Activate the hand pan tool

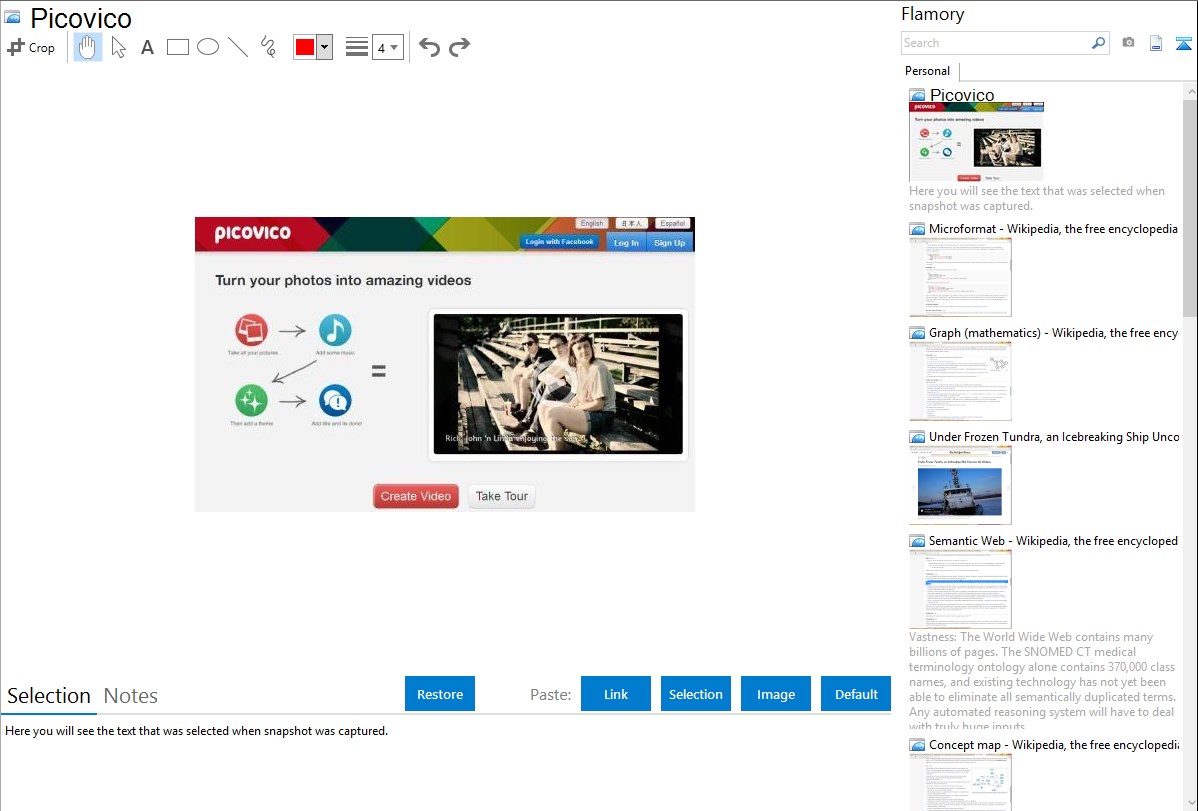pyautogui.click(x=87, y=47)
